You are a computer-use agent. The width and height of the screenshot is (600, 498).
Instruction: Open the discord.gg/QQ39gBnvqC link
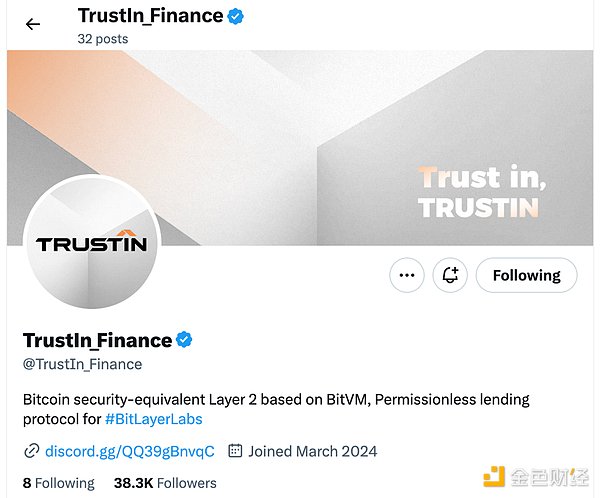pos(130,451)
